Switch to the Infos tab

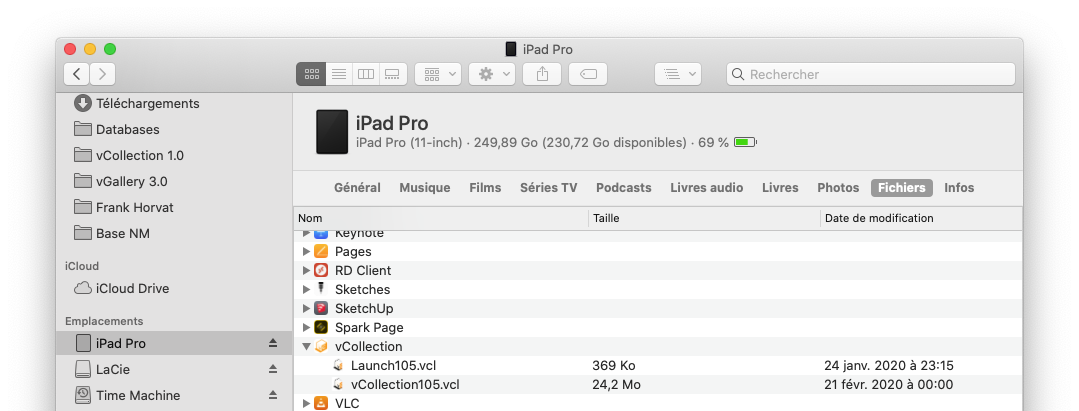coord(959,188)
